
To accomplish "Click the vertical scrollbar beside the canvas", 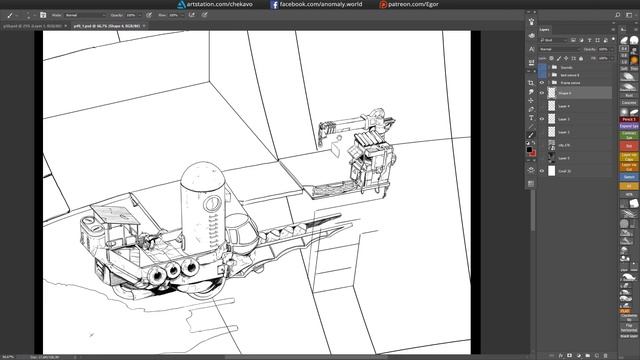I will (x=533, y=210).
